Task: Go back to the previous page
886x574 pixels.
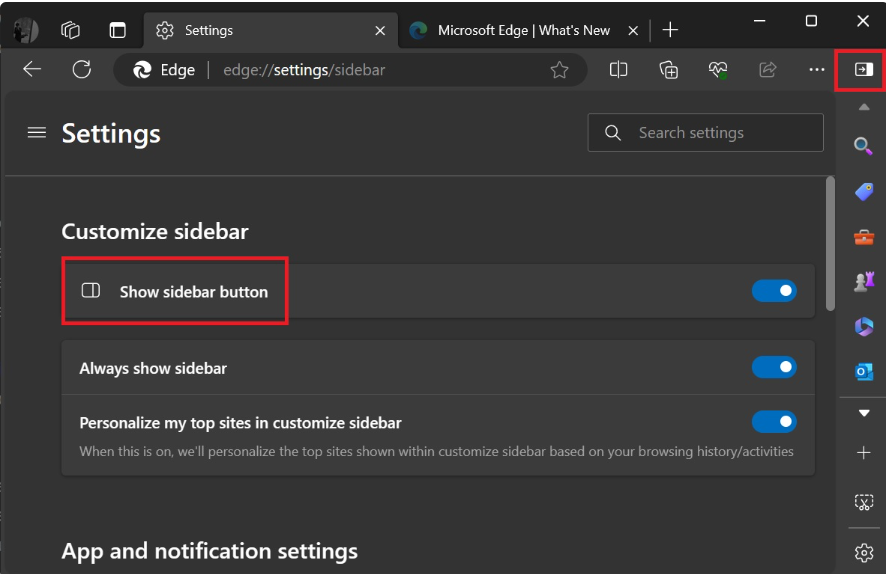Action: (x=32, y=69)
